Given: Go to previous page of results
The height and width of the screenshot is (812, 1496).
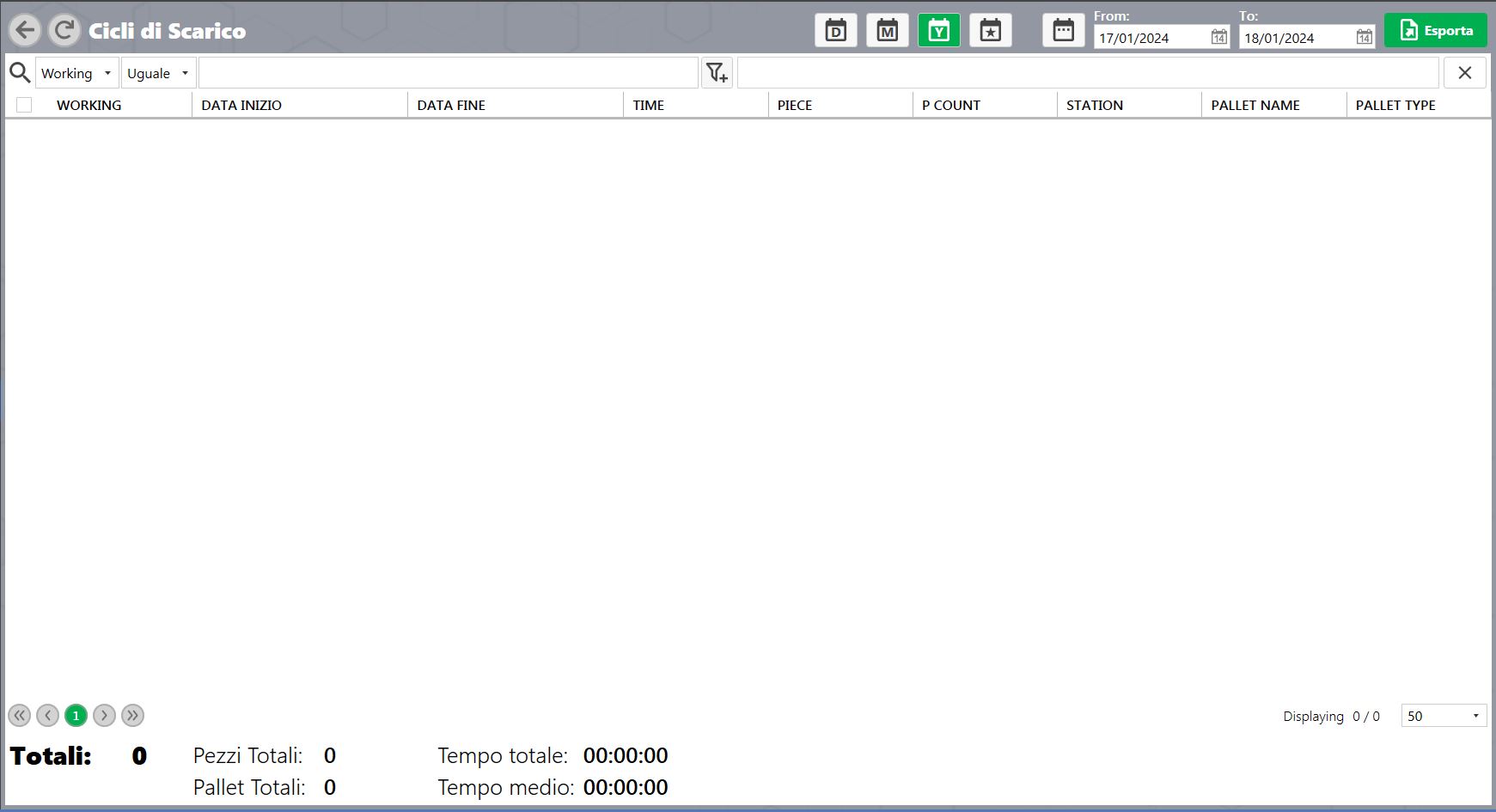Looking at the screenshot, I should (48, 715).
